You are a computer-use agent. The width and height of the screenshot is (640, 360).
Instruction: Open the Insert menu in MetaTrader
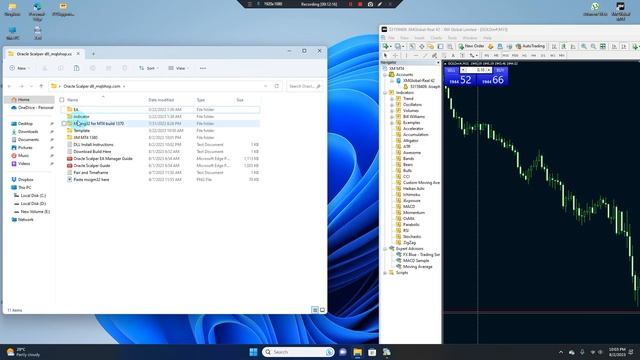419,38
